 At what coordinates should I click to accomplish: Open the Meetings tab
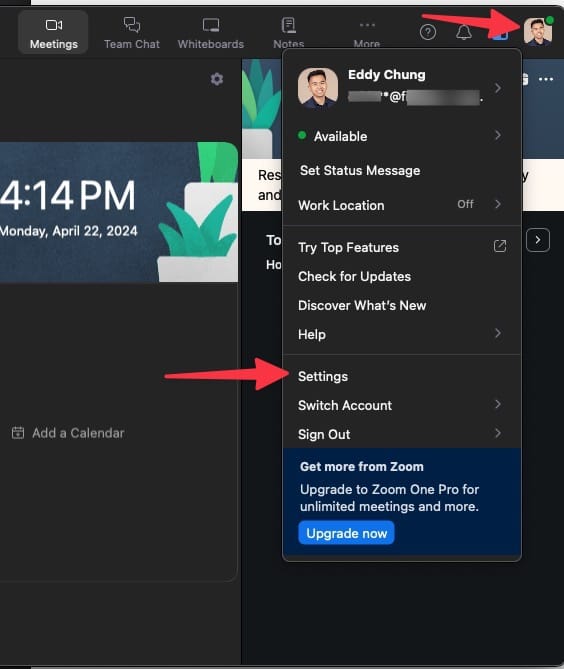pyautogui.click(x=53, y=32)
